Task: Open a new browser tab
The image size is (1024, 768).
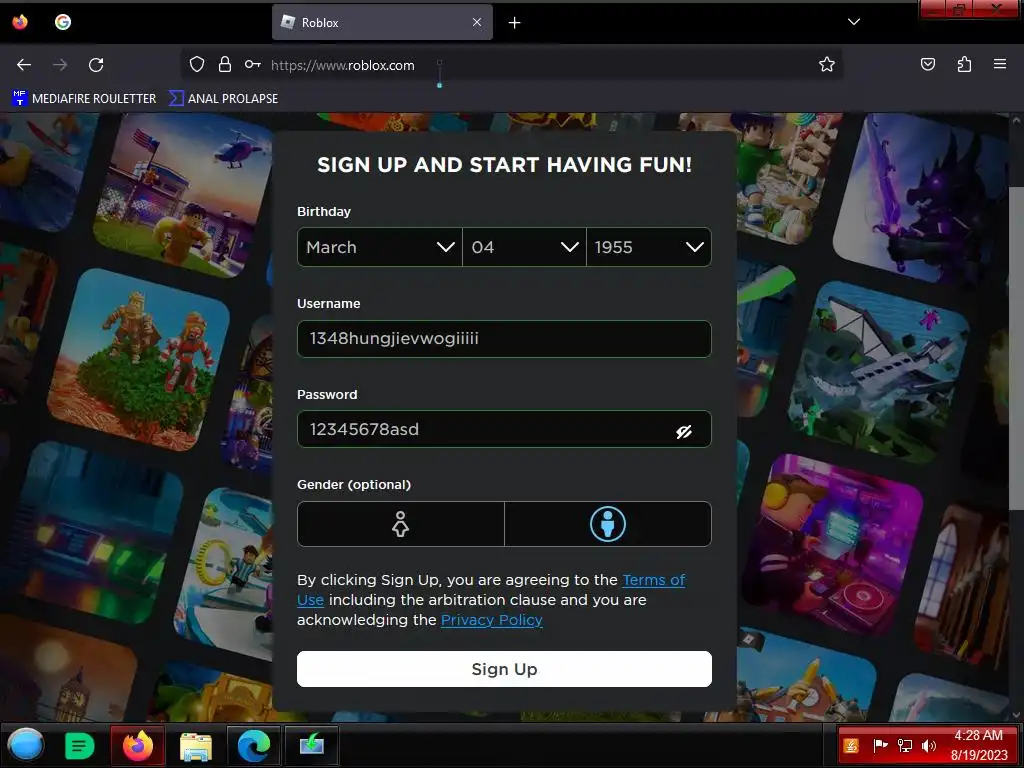Action: 515,23
